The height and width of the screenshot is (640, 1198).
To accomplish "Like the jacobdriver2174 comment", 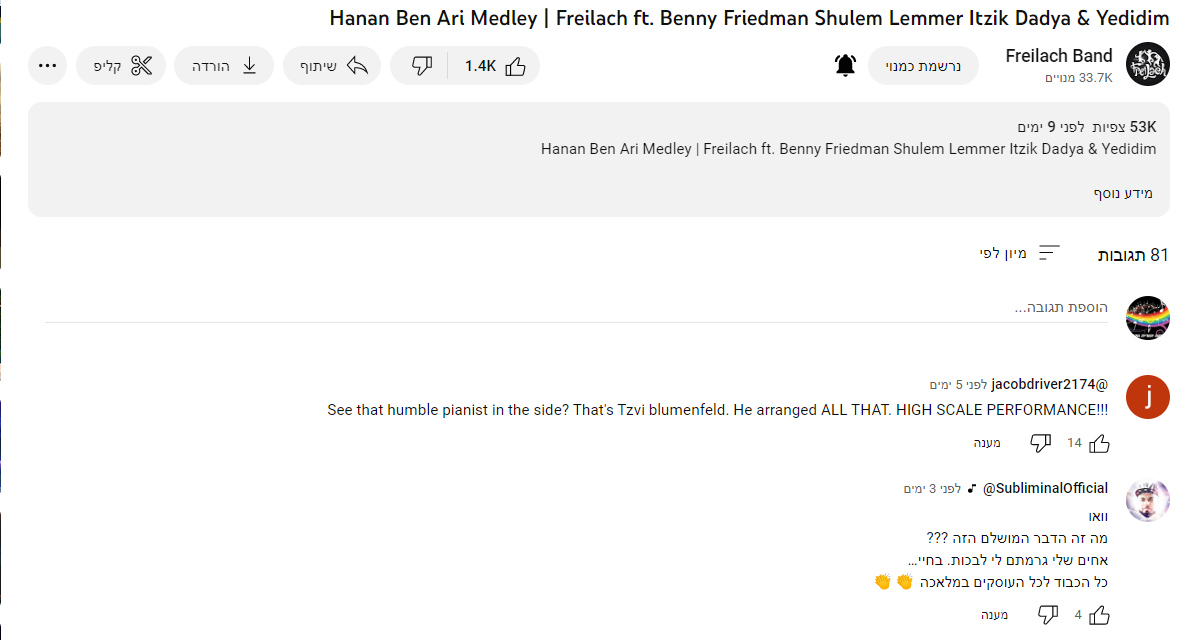I will click(1099, 443).
